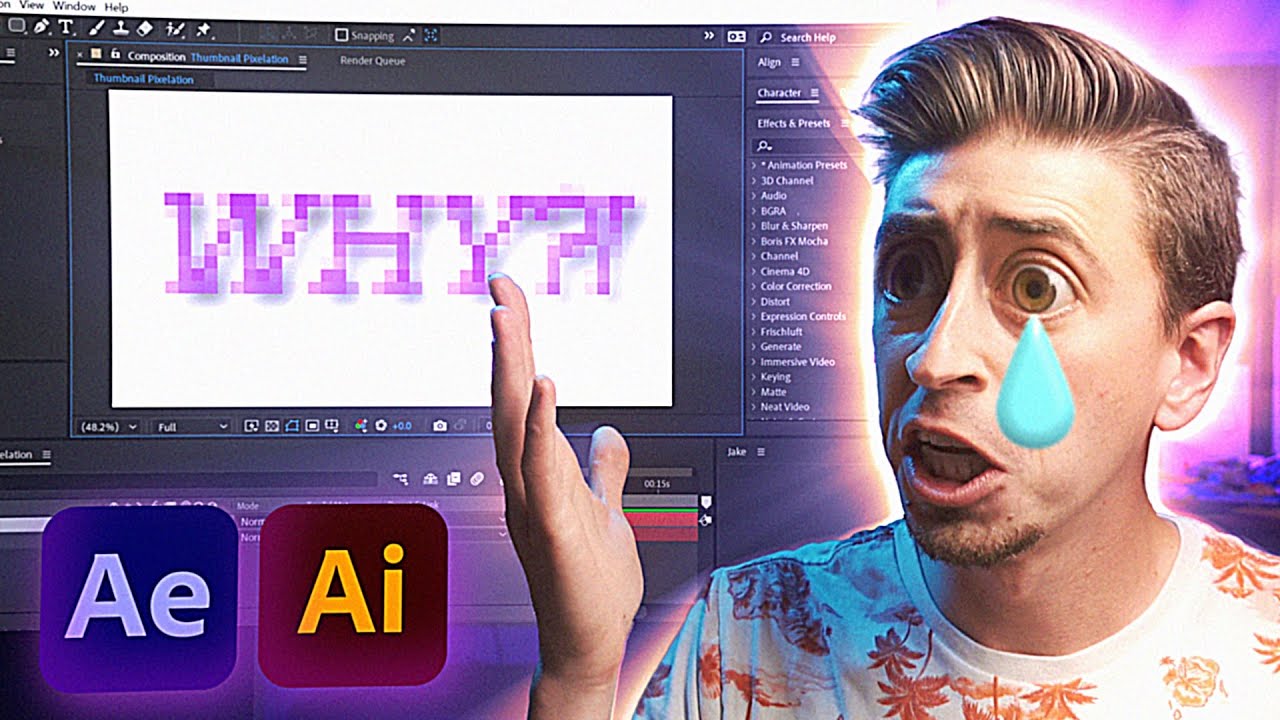The width and height of the screenshot is (1280, 720).
Task: Select the Boris FX Mocha entry
Action: [794, 241]
